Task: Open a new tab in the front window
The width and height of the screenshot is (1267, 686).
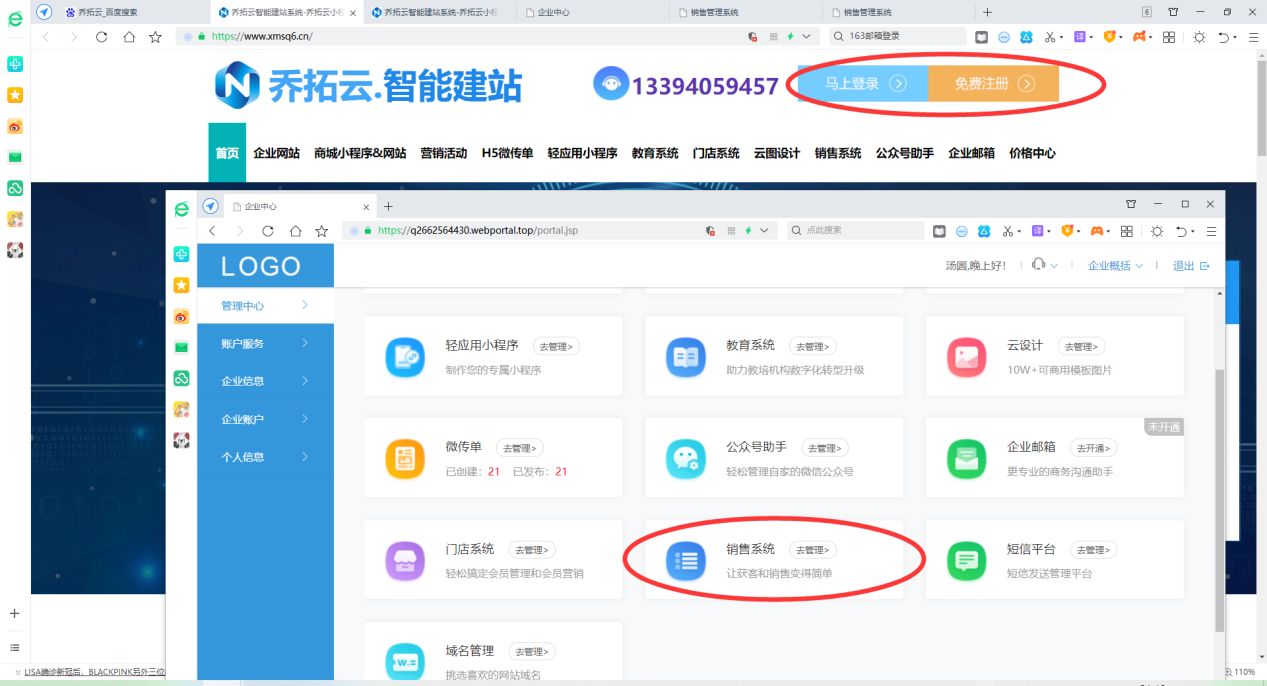Action: 389,206
